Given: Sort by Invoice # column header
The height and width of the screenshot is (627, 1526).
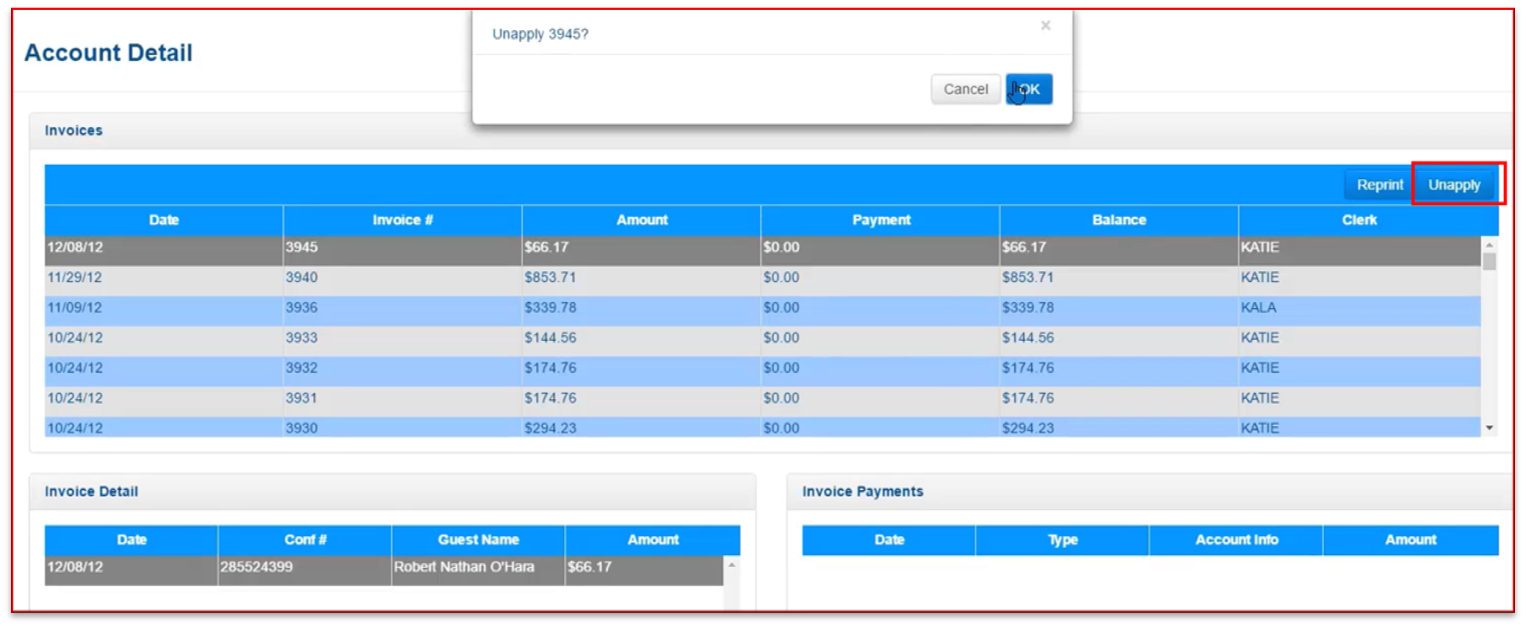Looking at the screenshot, I should pyautogui.click(x=402, y=220).
